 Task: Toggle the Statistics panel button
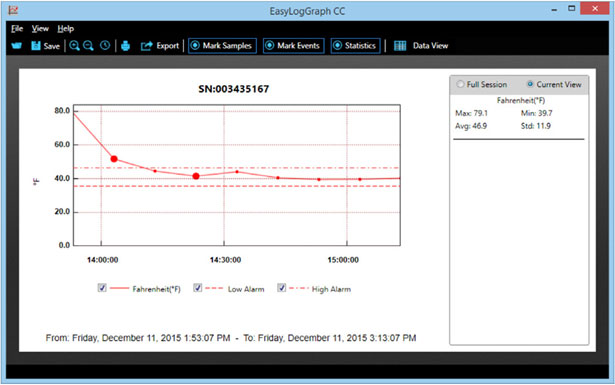click(x=355, y=46)
